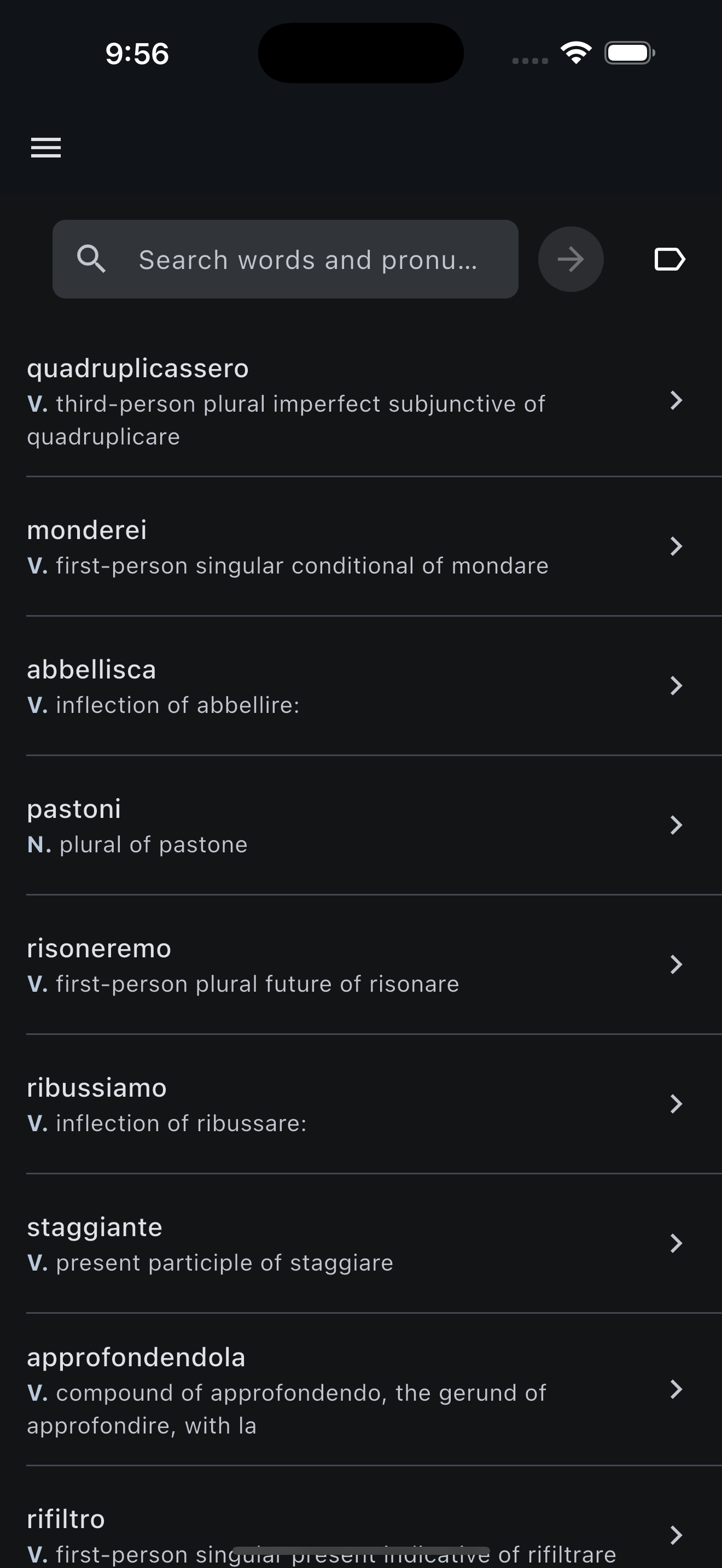The width and height of the screenshot is (722, 1568).
Task: Tap the chevron next to monderei
Action: pyautogui.click(x=676, y=546)
